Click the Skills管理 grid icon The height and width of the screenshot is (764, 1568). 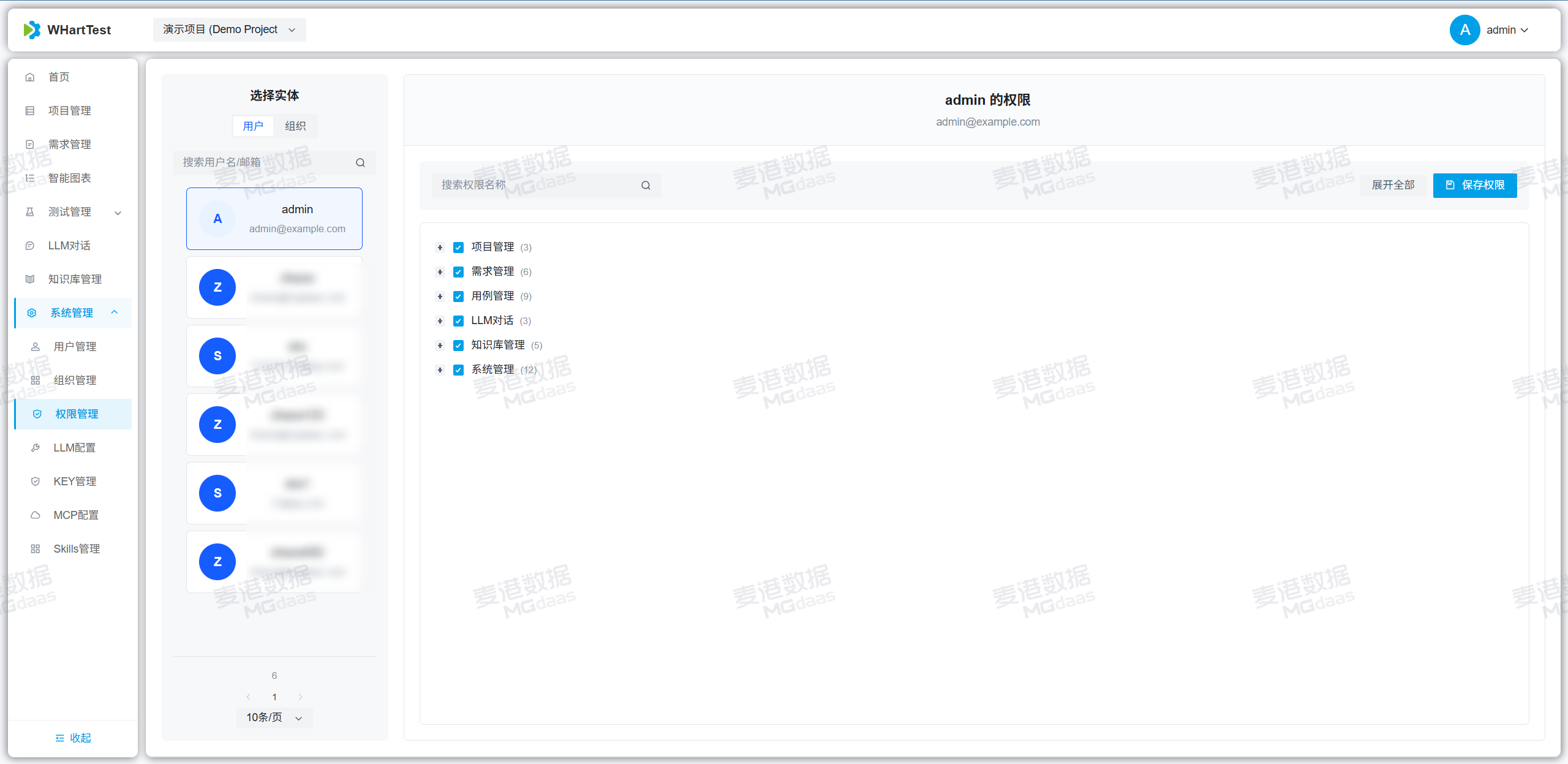[36, 549]
